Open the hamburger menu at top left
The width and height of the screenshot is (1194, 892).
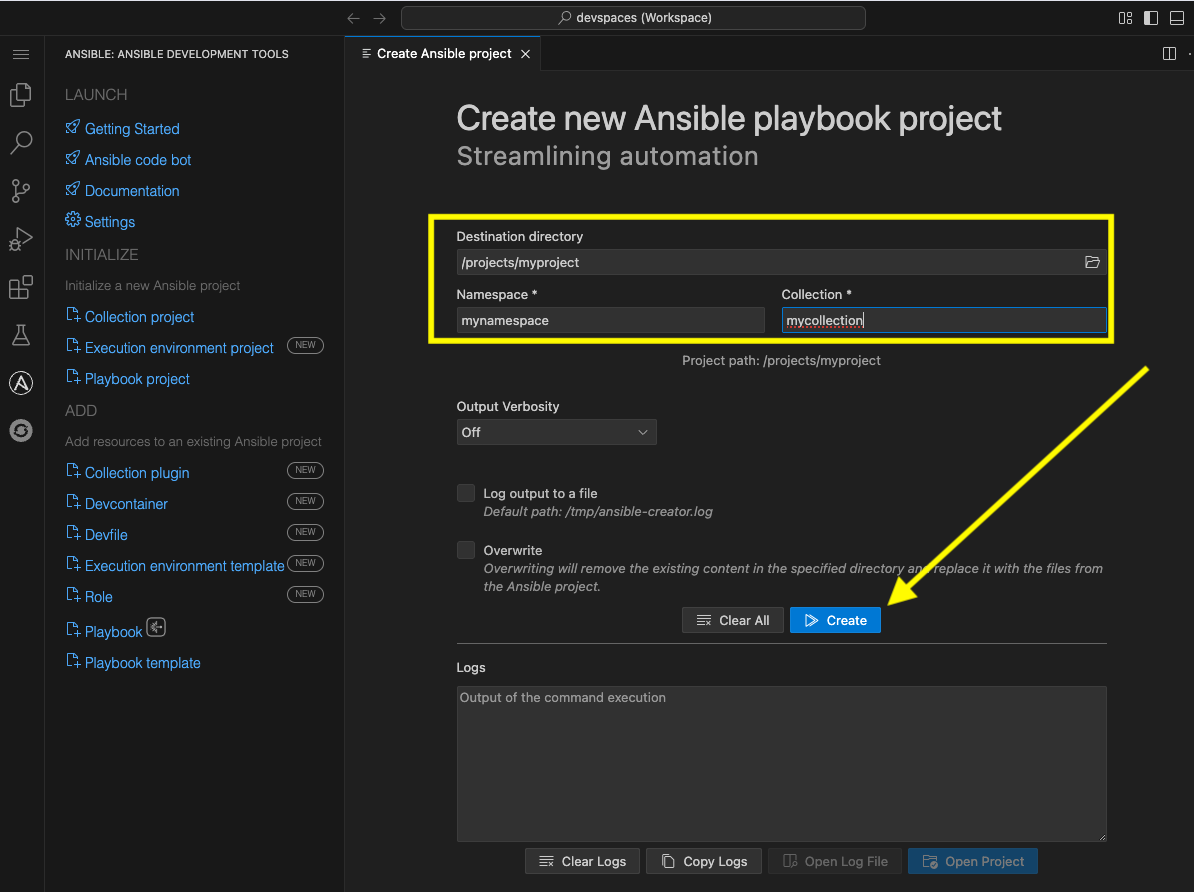tap(21, 55)
